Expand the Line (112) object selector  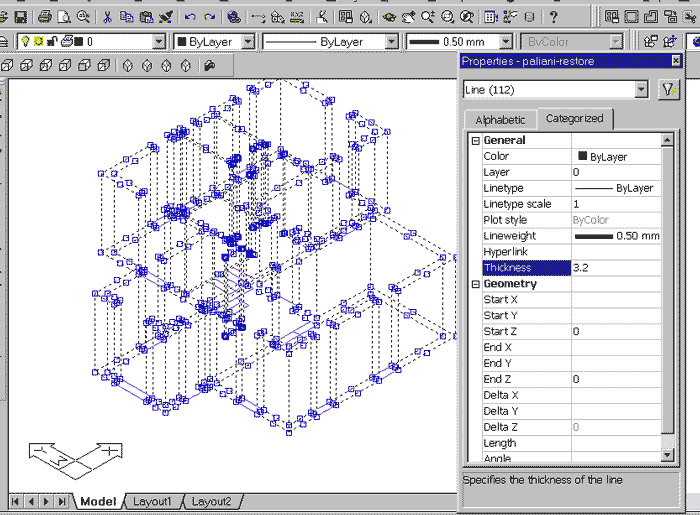(x=641, y=90)
